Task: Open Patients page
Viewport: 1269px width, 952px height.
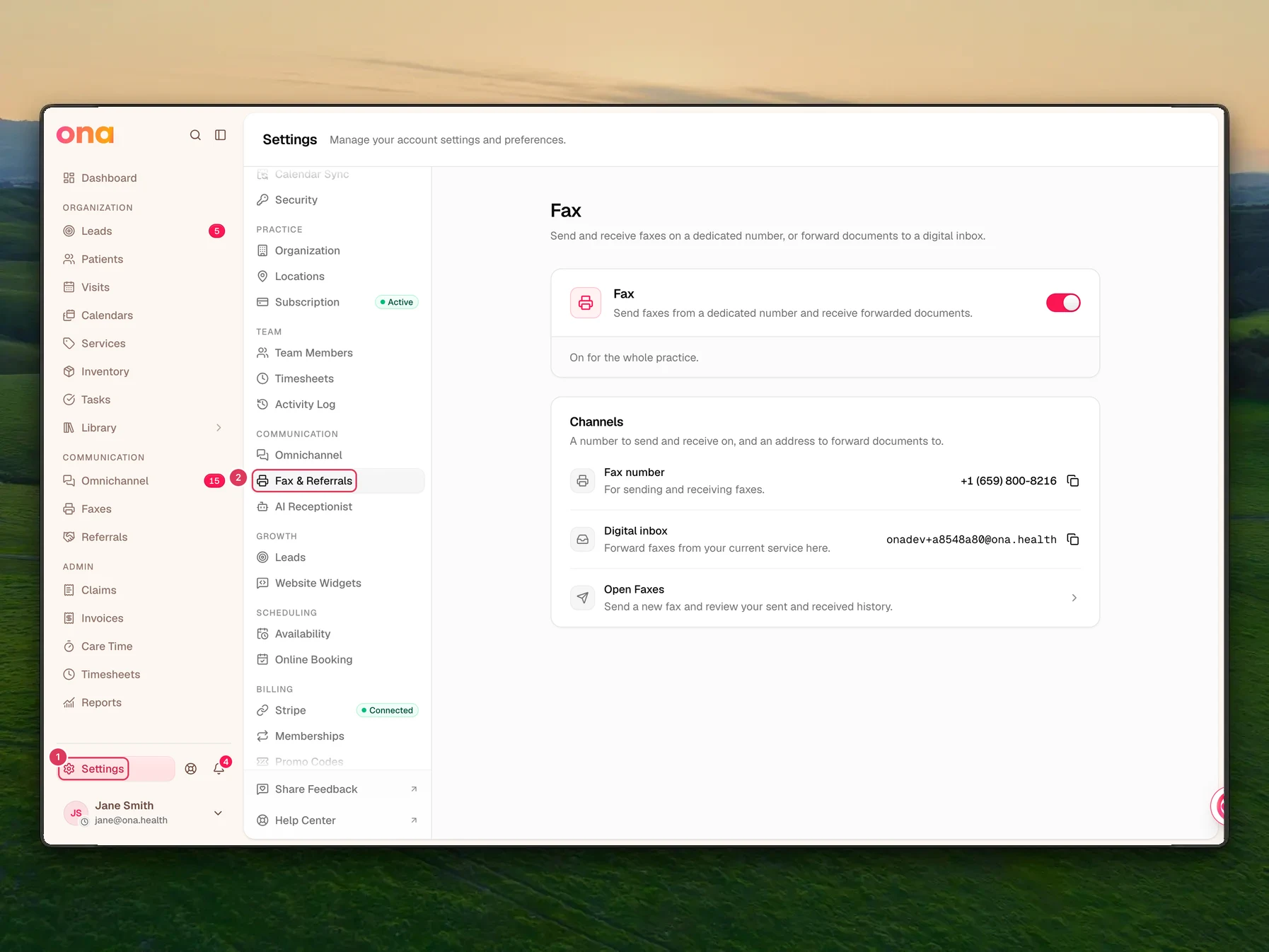Action: tap(144, 260)
